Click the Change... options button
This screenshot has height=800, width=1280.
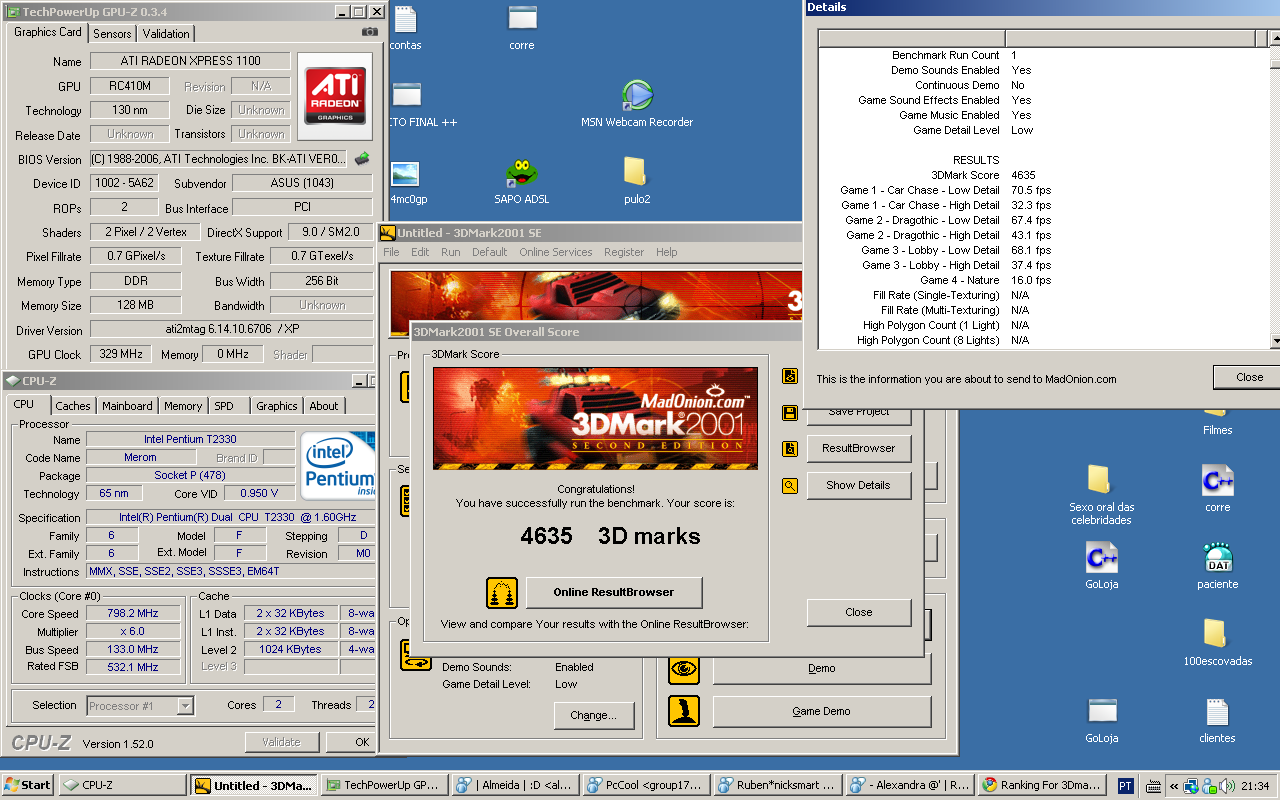[594, 715]
